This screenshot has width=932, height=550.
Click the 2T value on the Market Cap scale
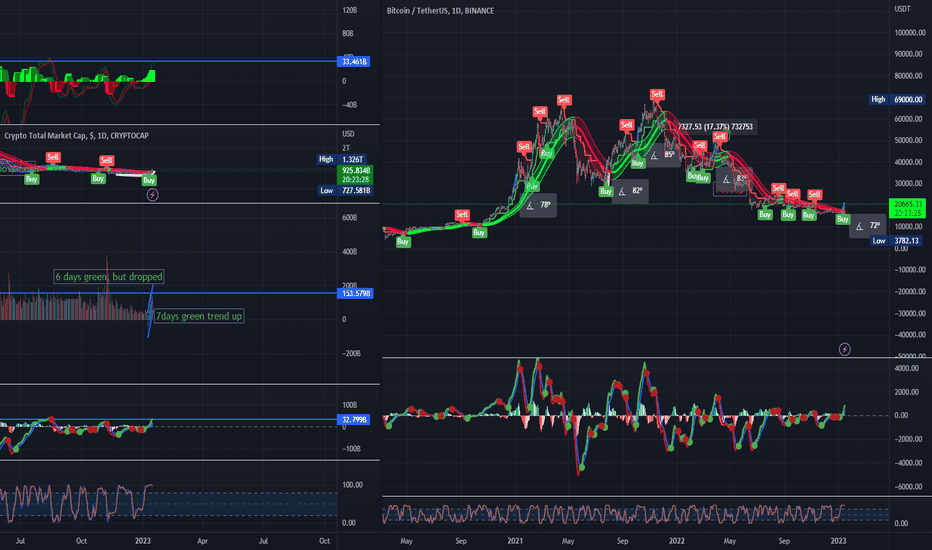click(346, 148)
